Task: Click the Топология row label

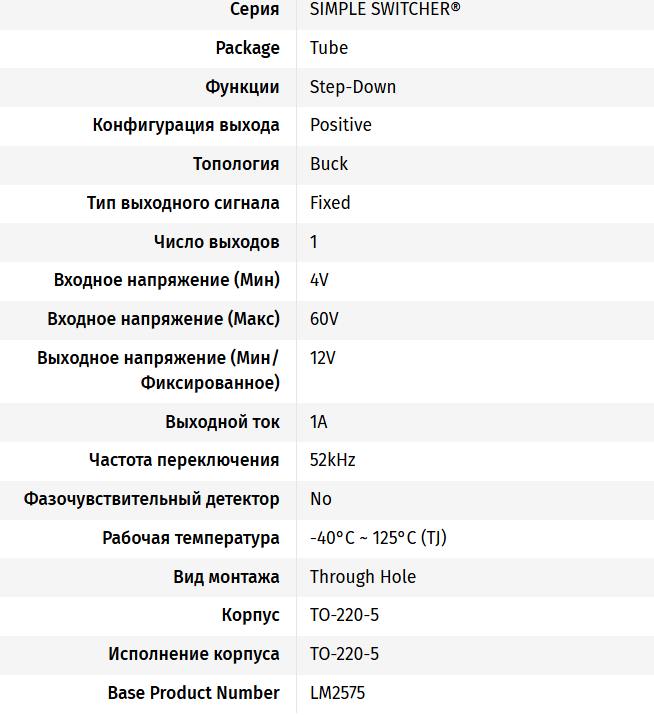Action: (236, 164)
